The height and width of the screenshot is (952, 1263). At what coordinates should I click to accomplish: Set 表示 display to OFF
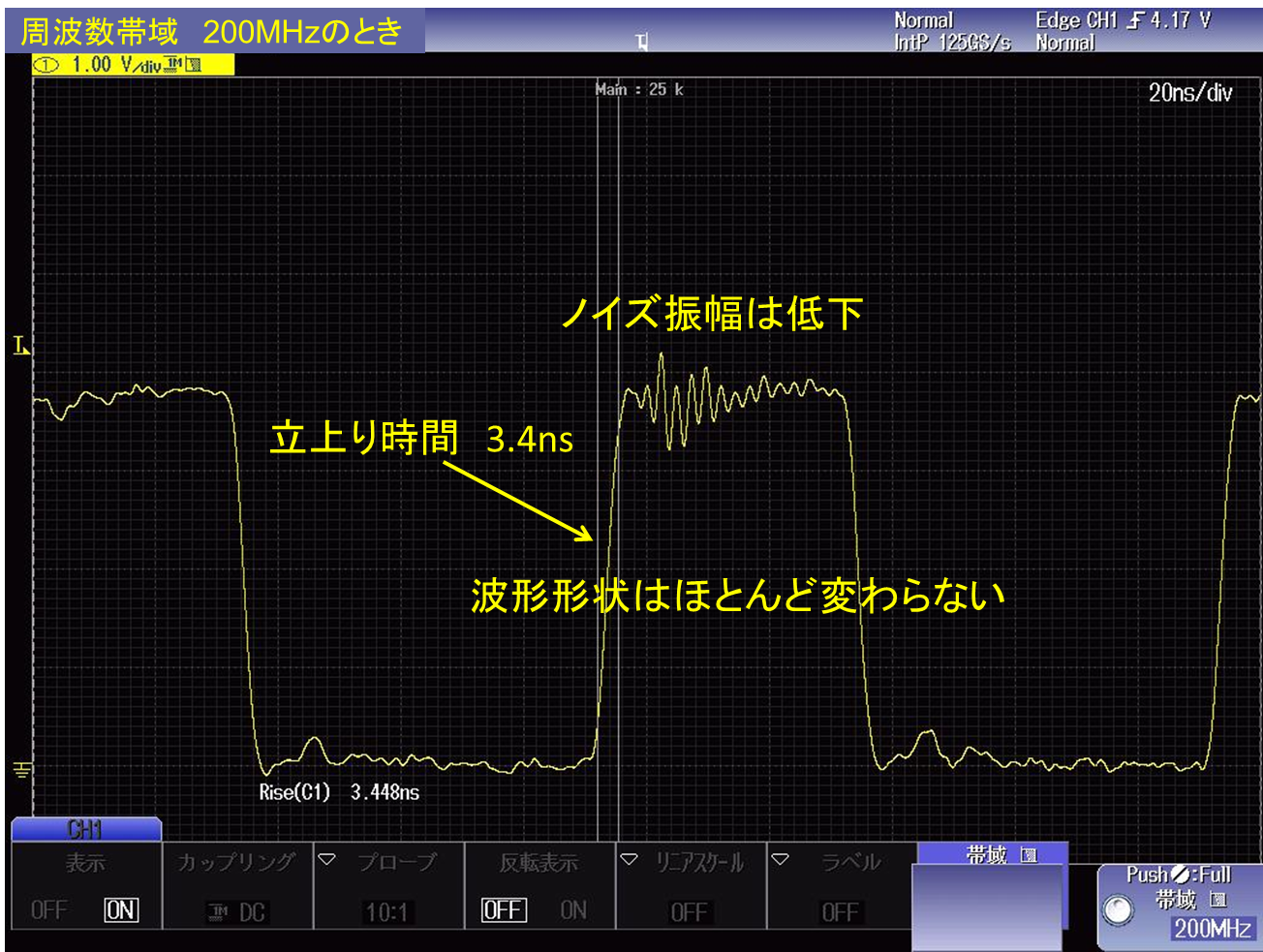pyautogui.click(x=48, y=910)
